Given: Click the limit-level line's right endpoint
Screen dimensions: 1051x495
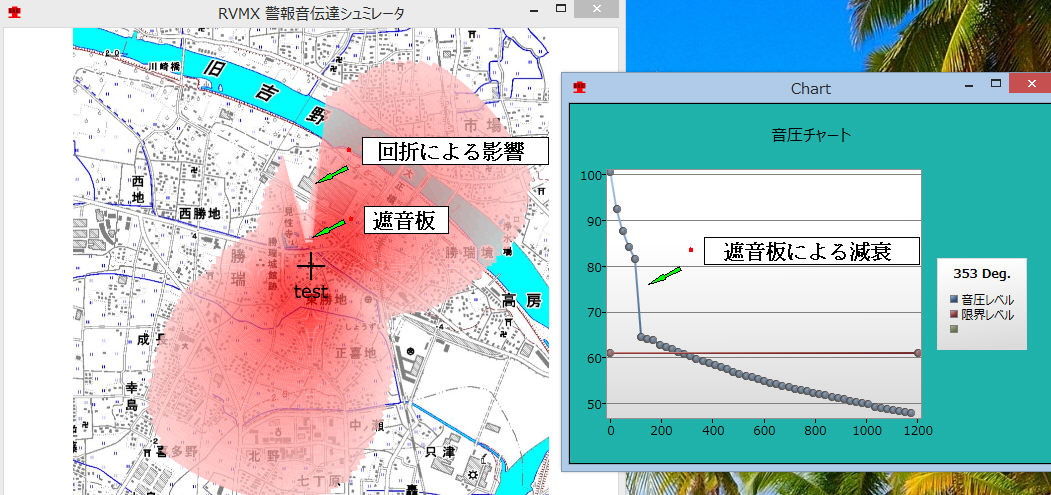Looking at the screenshot, I should 917,353.
